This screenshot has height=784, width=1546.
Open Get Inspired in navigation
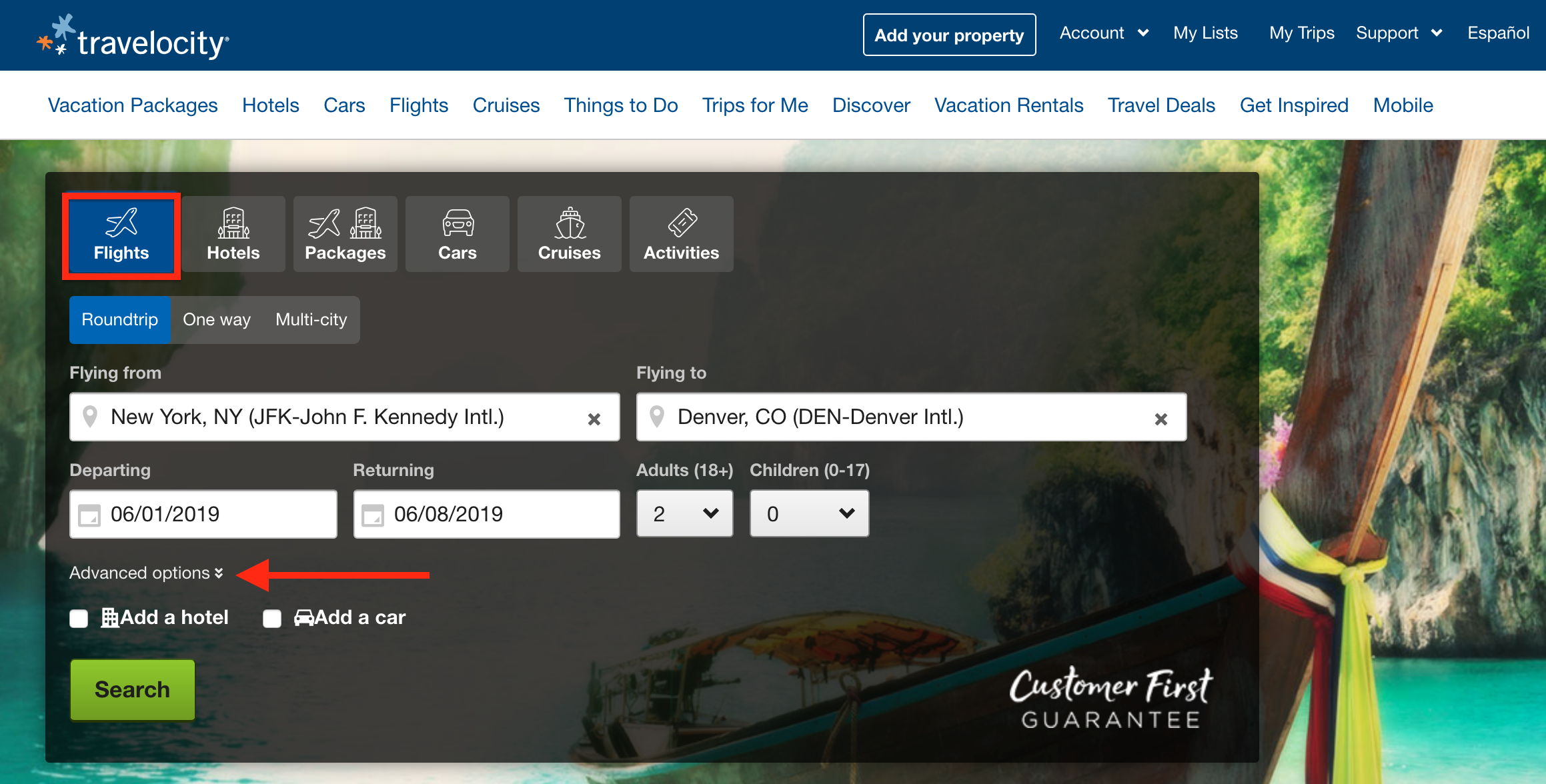pos(1295,105)
